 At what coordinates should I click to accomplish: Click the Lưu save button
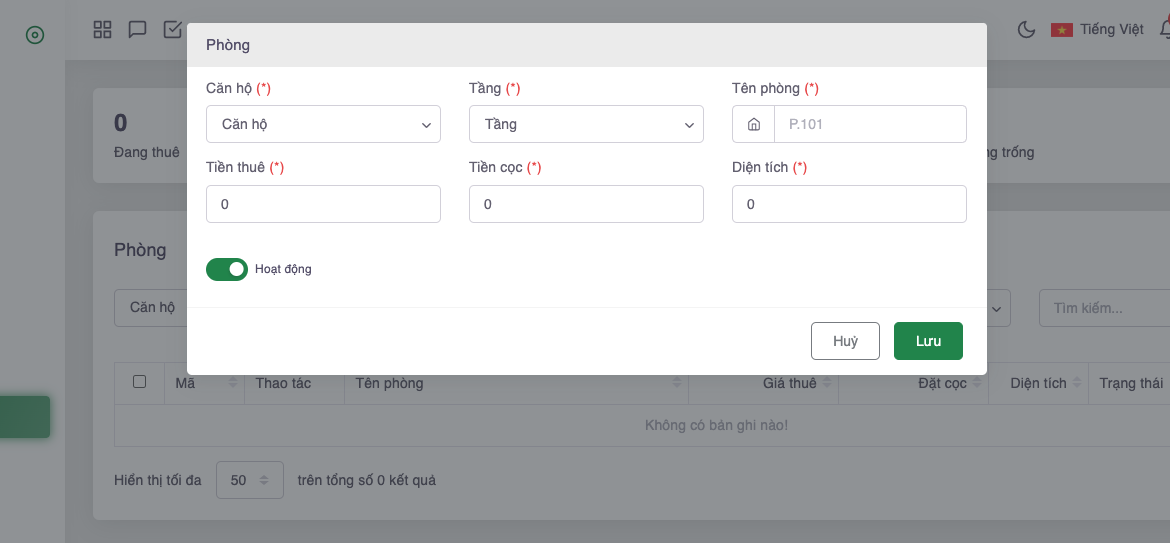[x=928, y=341]
